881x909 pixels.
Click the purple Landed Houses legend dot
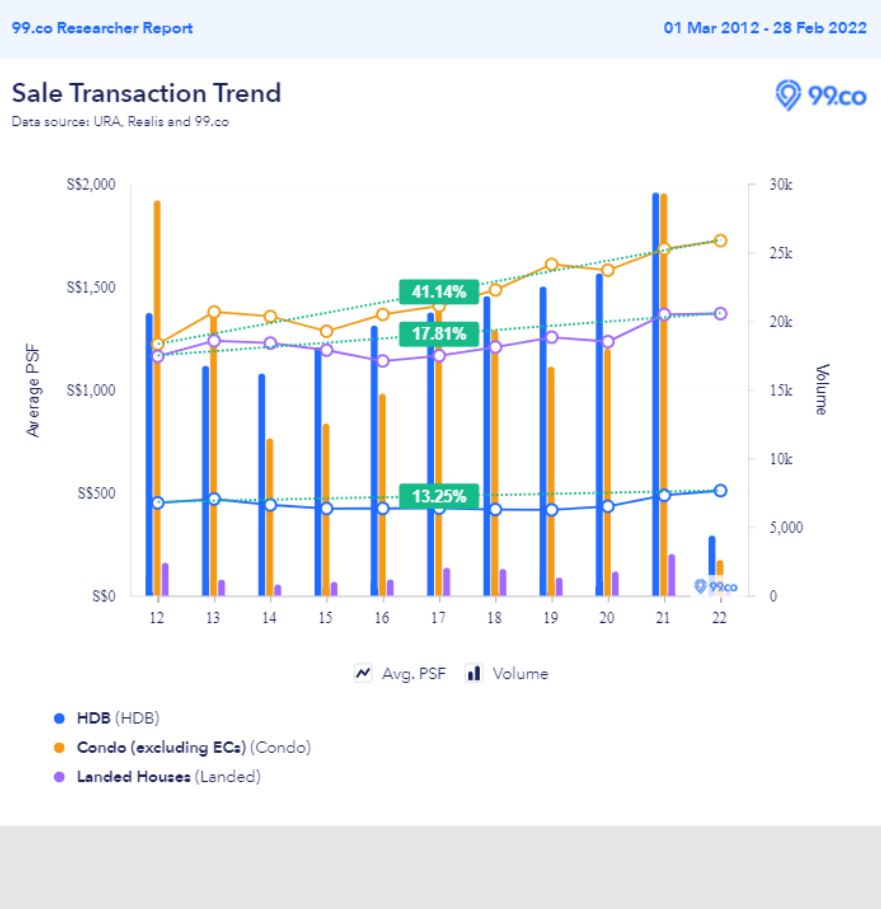(x=59, y=777)
